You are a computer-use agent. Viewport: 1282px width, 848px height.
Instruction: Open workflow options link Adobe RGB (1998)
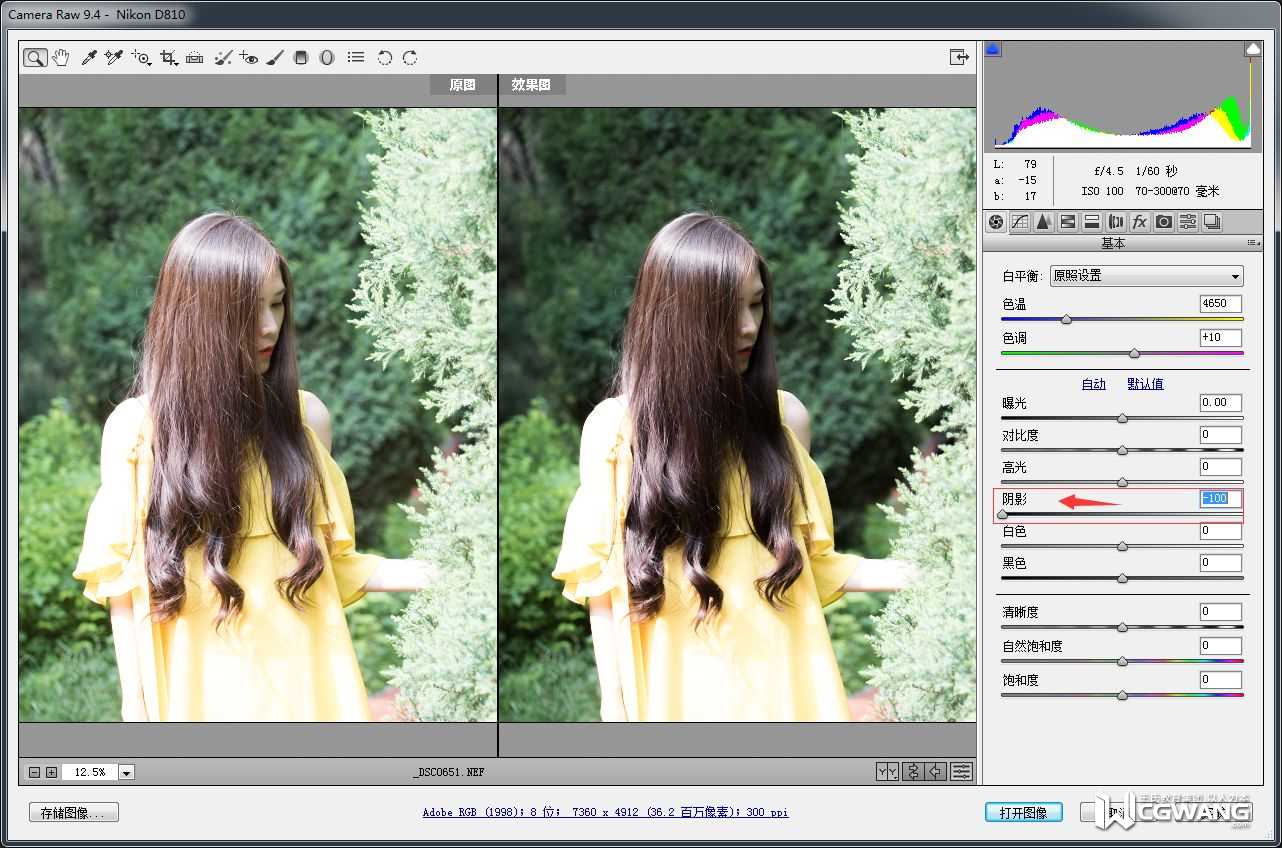click(x=606, y=813)
